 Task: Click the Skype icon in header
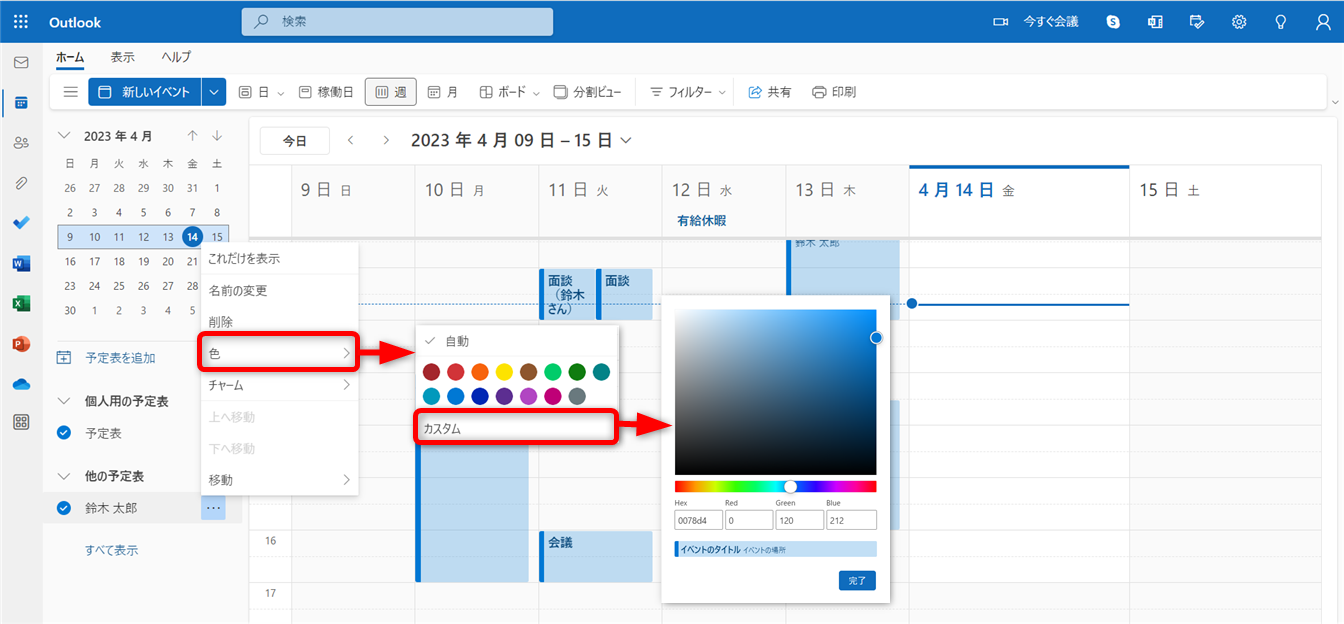pyautogui.click(x=1113, y=22)
